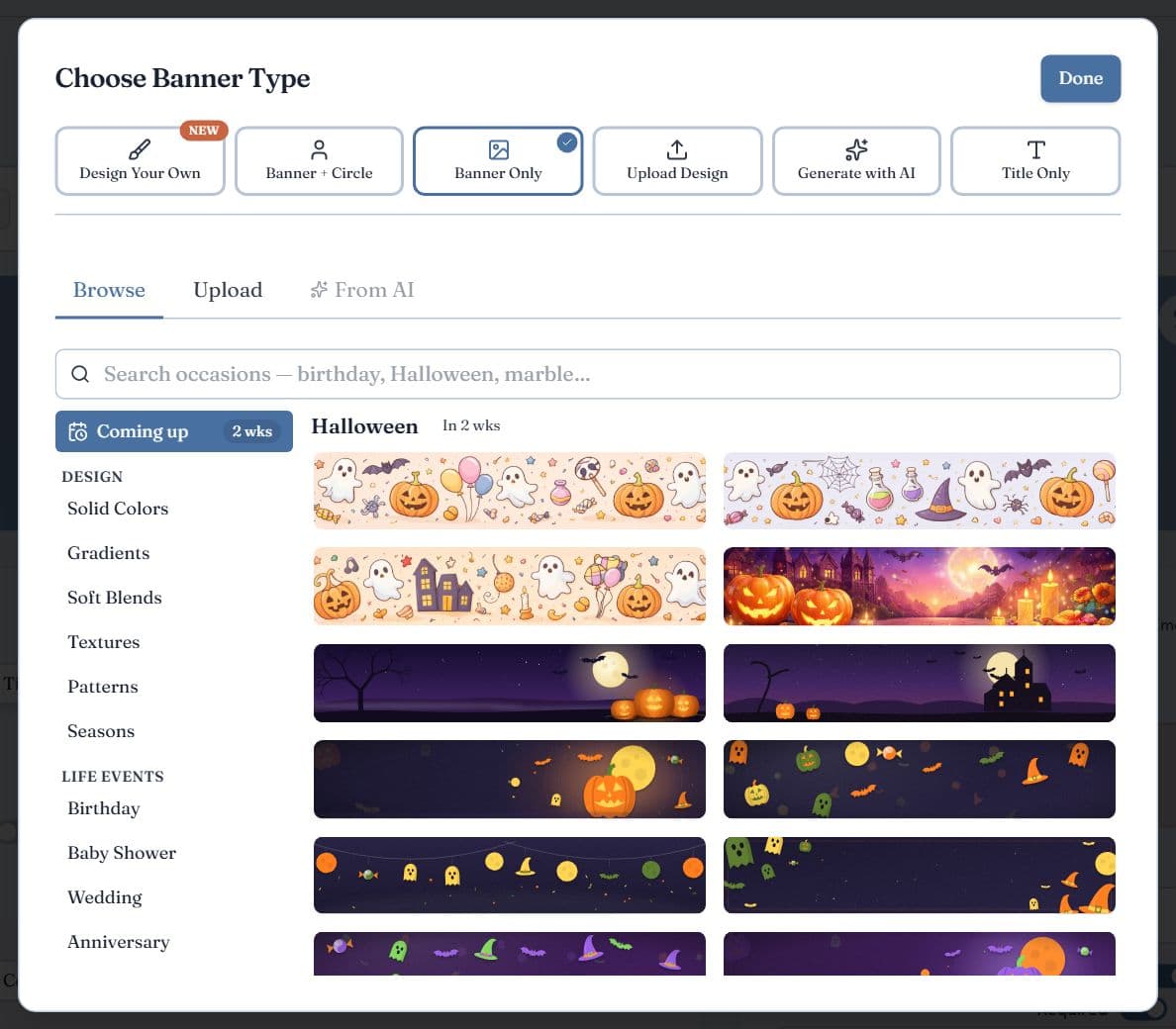Image resolution: width=1176 pixels, height=1029 pixels.
Task: Select the dark banner with large pumpkin and moon
Action: point(509,779)
